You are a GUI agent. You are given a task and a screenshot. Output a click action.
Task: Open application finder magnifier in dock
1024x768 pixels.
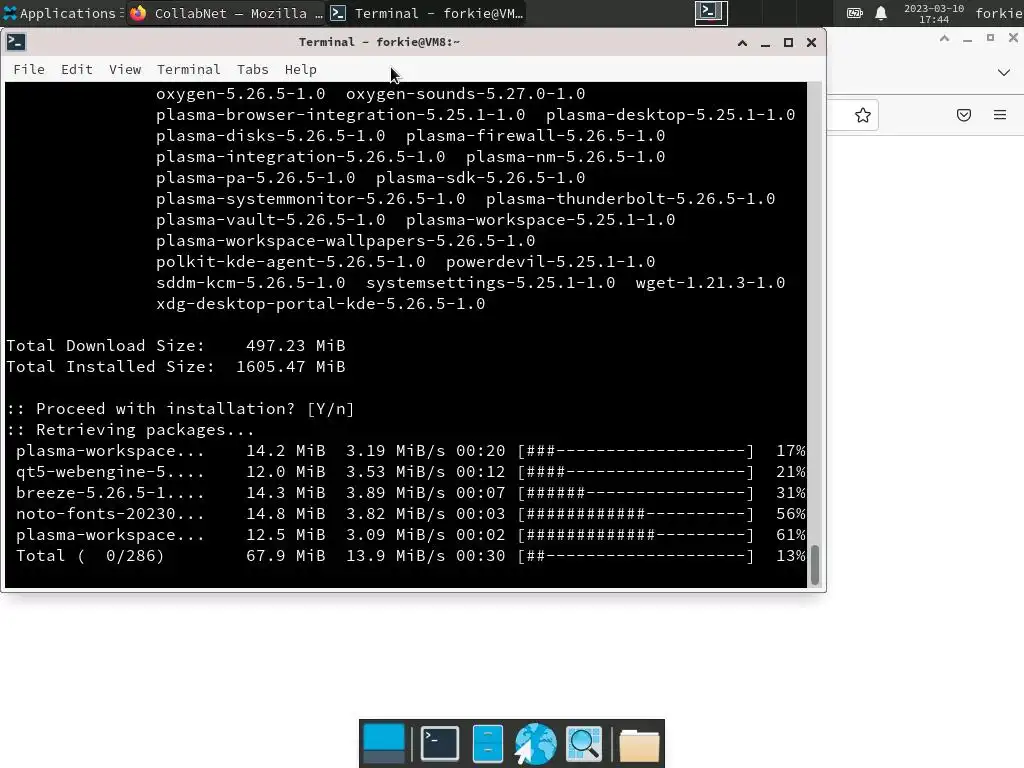click(583, 744)
